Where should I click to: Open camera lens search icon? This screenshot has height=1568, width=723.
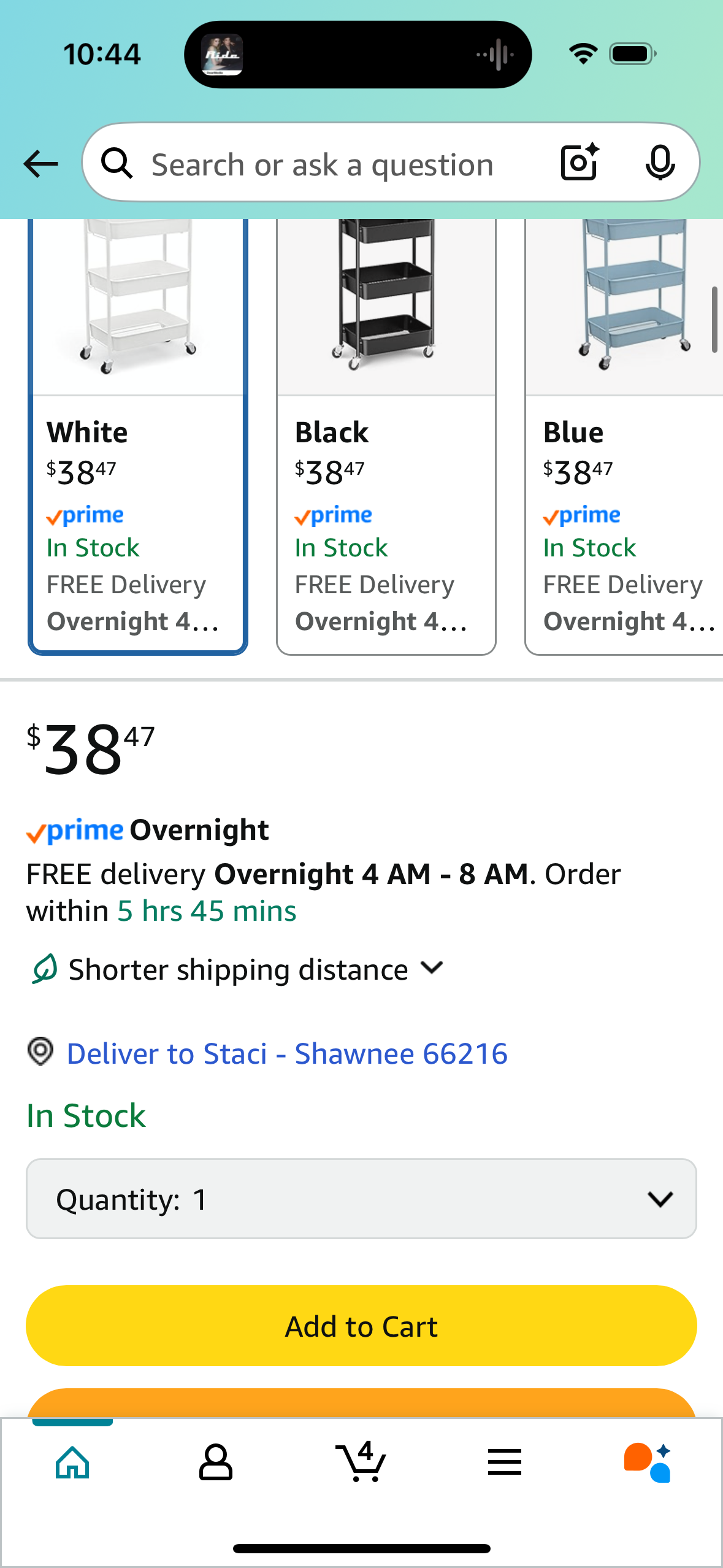point(580,162)
